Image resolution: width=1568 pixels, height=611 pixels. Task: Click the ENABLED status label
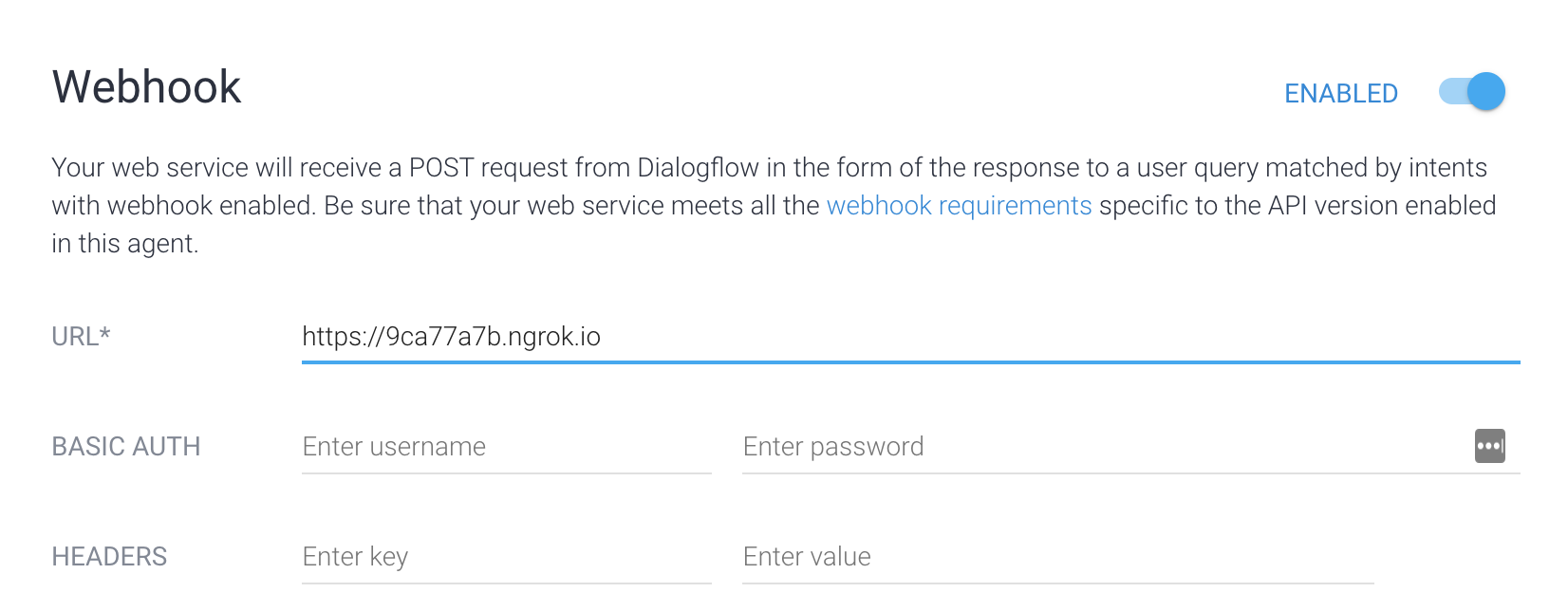click(1340, 93)
